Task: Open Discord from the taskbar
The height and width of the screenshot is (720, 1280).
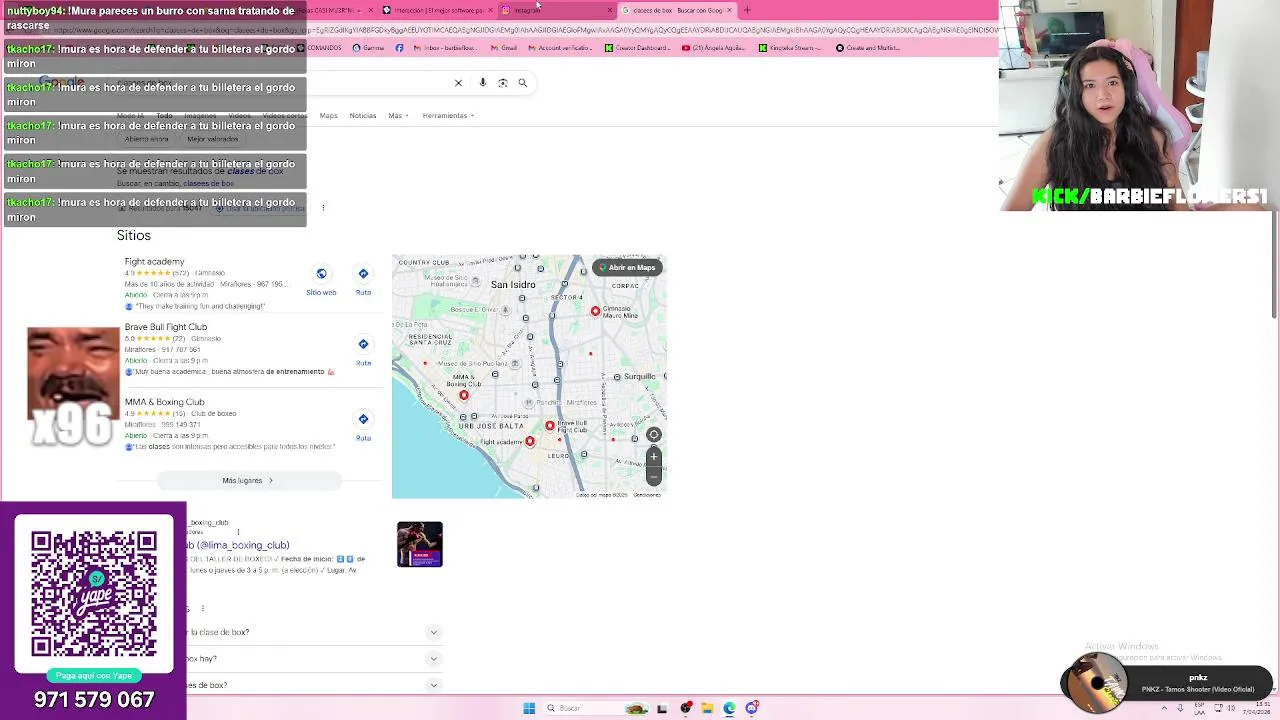Action: (751, 708)
